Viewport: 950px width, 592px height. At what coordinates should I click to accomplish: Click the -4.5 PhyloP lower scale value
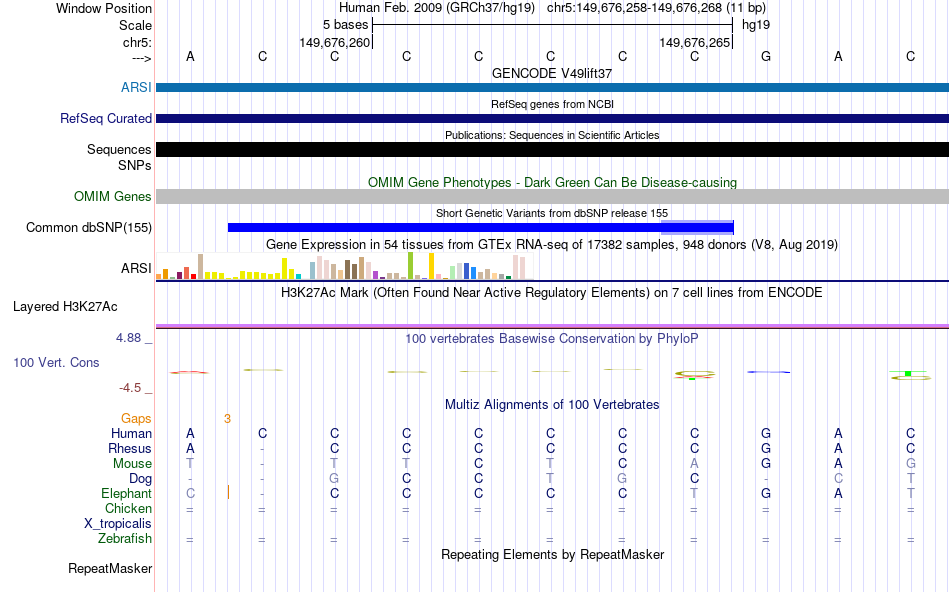tap(130, 388)
